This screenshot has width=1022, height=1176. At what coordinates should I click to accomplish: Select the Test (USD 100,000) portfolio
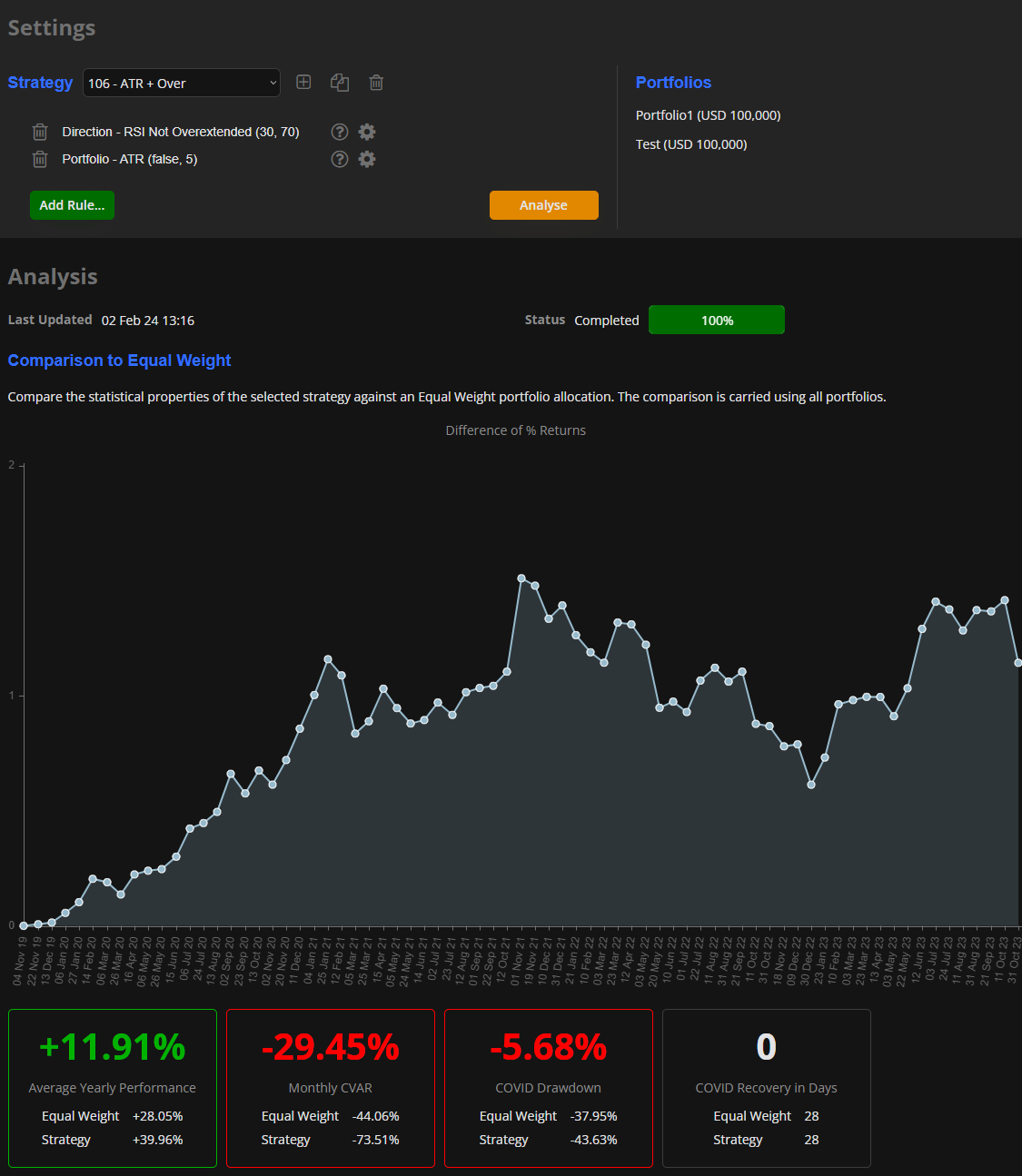click(691, 144)
